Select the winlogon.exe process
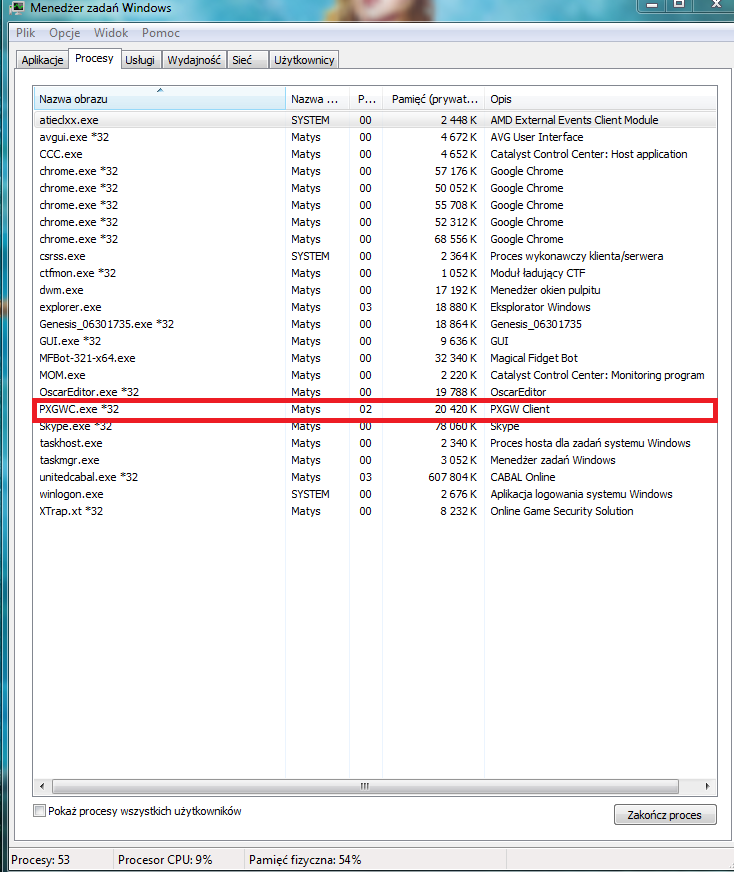Image resolution: width=734 pixels, height=872 pixels. (375, 494)
